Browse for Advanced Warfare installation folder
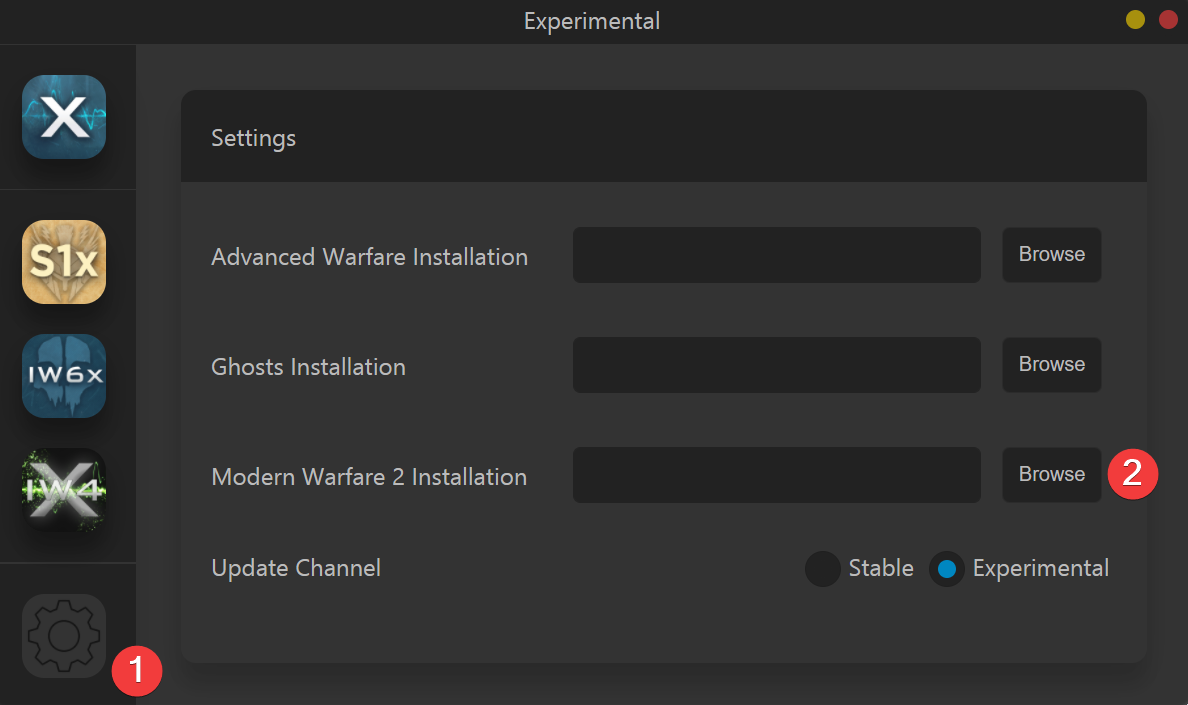The width and height of the screenshot is (1188, 705). [1052, 255]
